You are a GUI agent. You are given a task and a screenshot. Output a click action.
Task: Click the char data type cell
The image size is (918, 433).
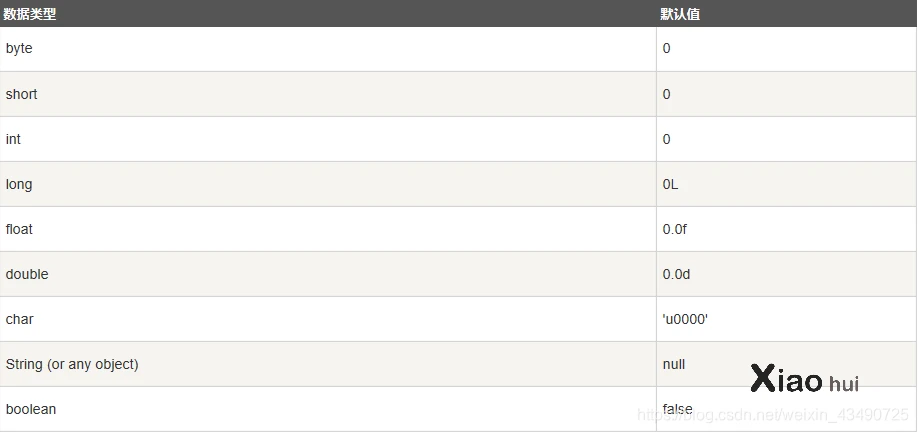coord(19,319)
